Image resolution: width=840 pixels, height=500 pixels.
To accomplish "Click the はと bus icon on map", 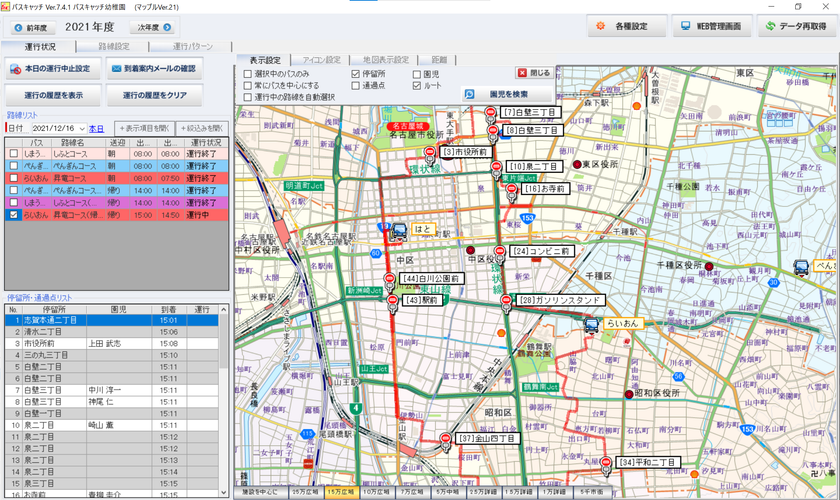I will 397,230.
